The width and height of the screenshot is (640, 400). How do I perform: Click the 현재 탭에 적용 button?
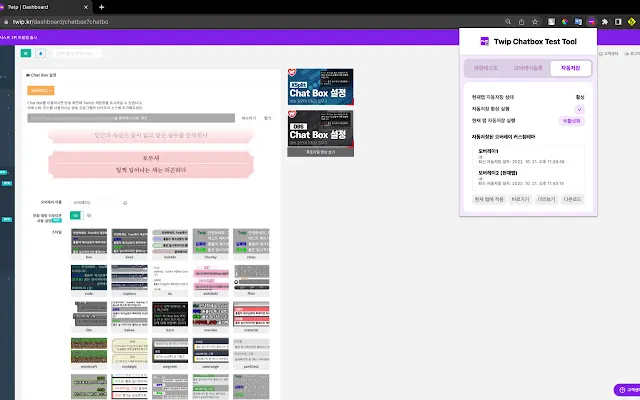pos(489,199)
